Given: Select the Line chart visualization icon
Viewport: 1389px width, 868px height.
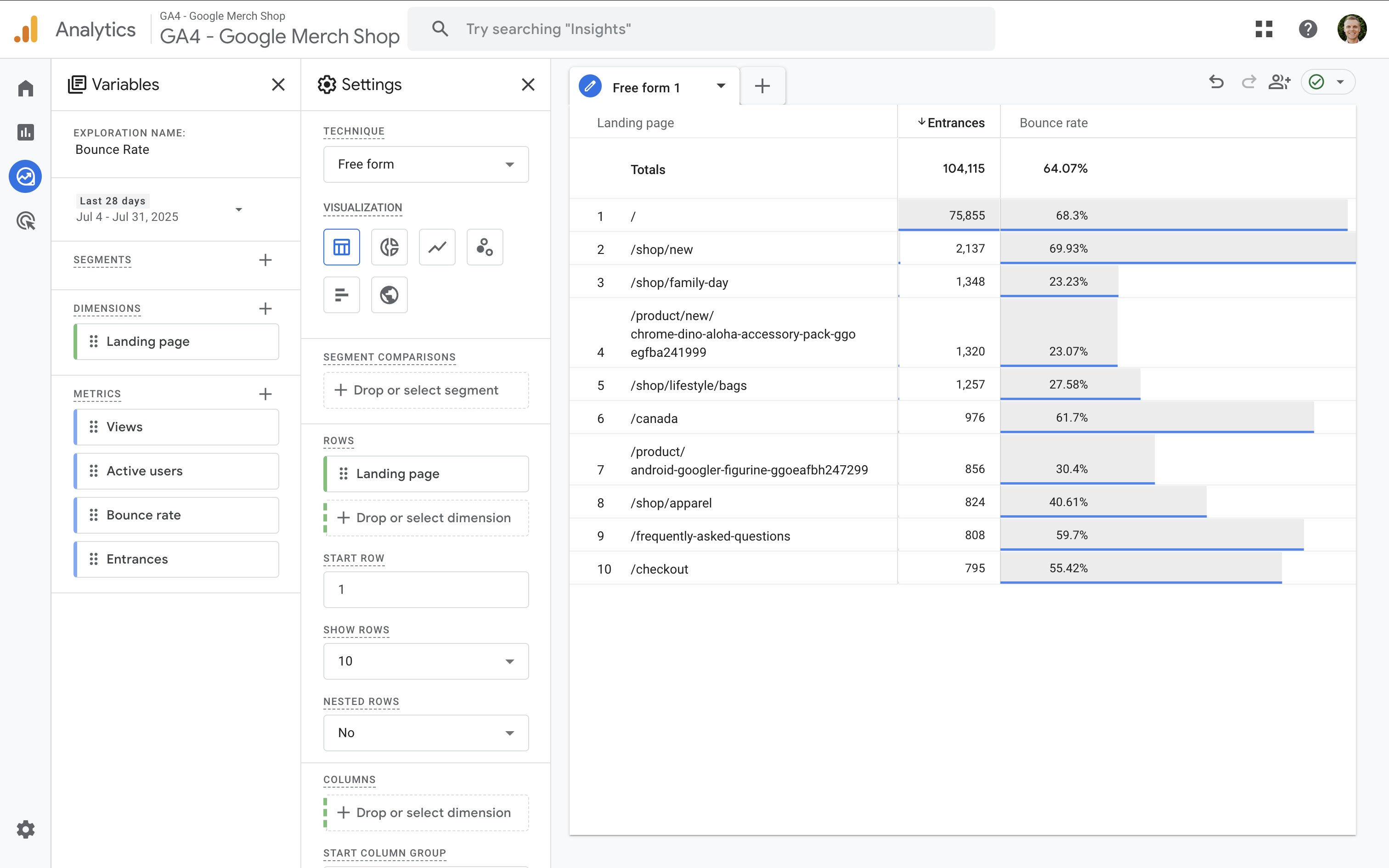Looking at the screenshot, I should (x=437, y=248).
